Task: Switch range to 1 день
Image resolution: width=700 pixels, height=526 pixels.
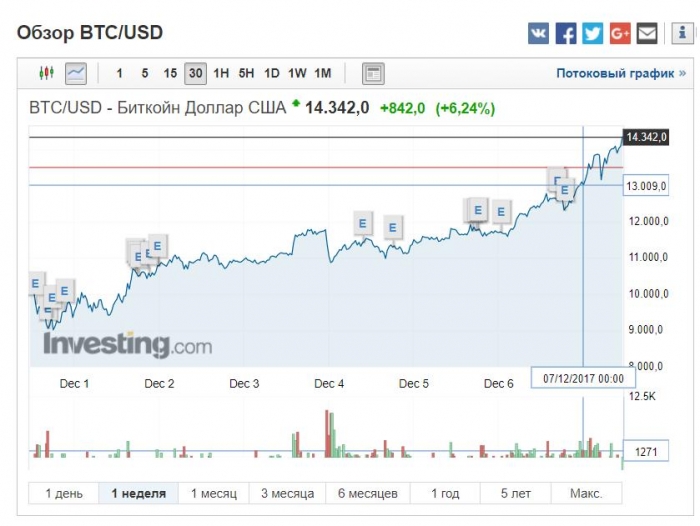Action: coord(64,493)
